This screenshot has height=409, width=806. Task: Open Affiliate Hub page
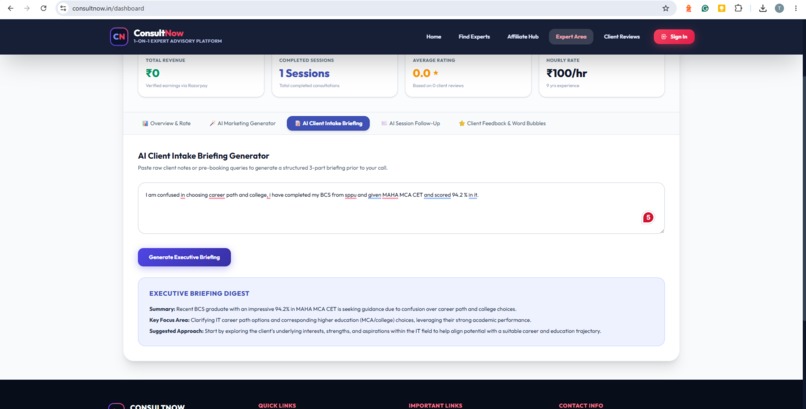(x=523, y=36)
